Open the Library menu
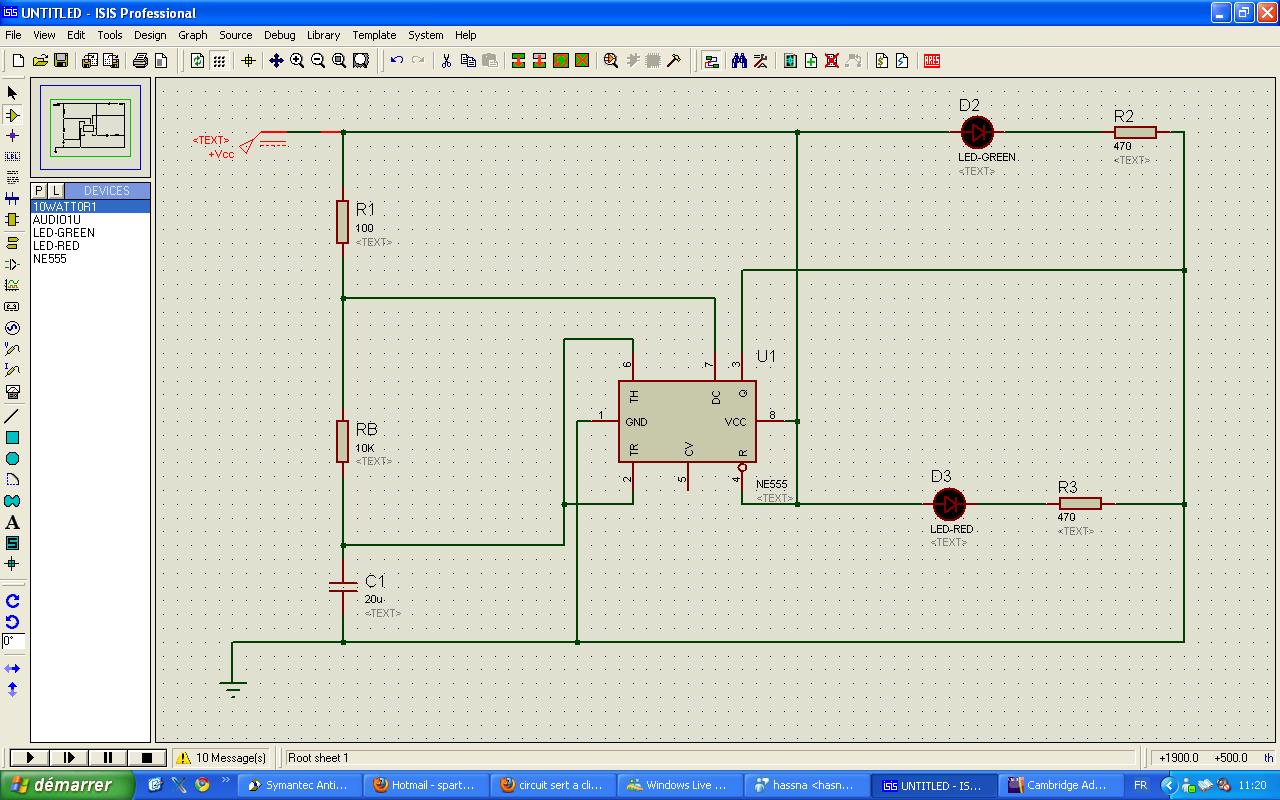 click(x=323, y=35)
